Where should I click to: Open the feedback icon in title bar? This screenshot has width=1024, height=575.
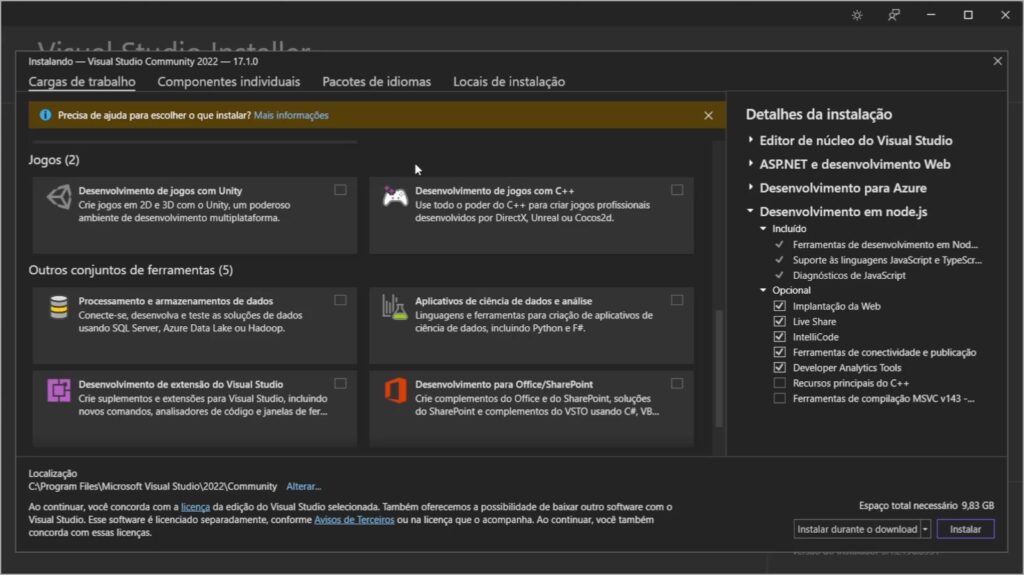893,15
